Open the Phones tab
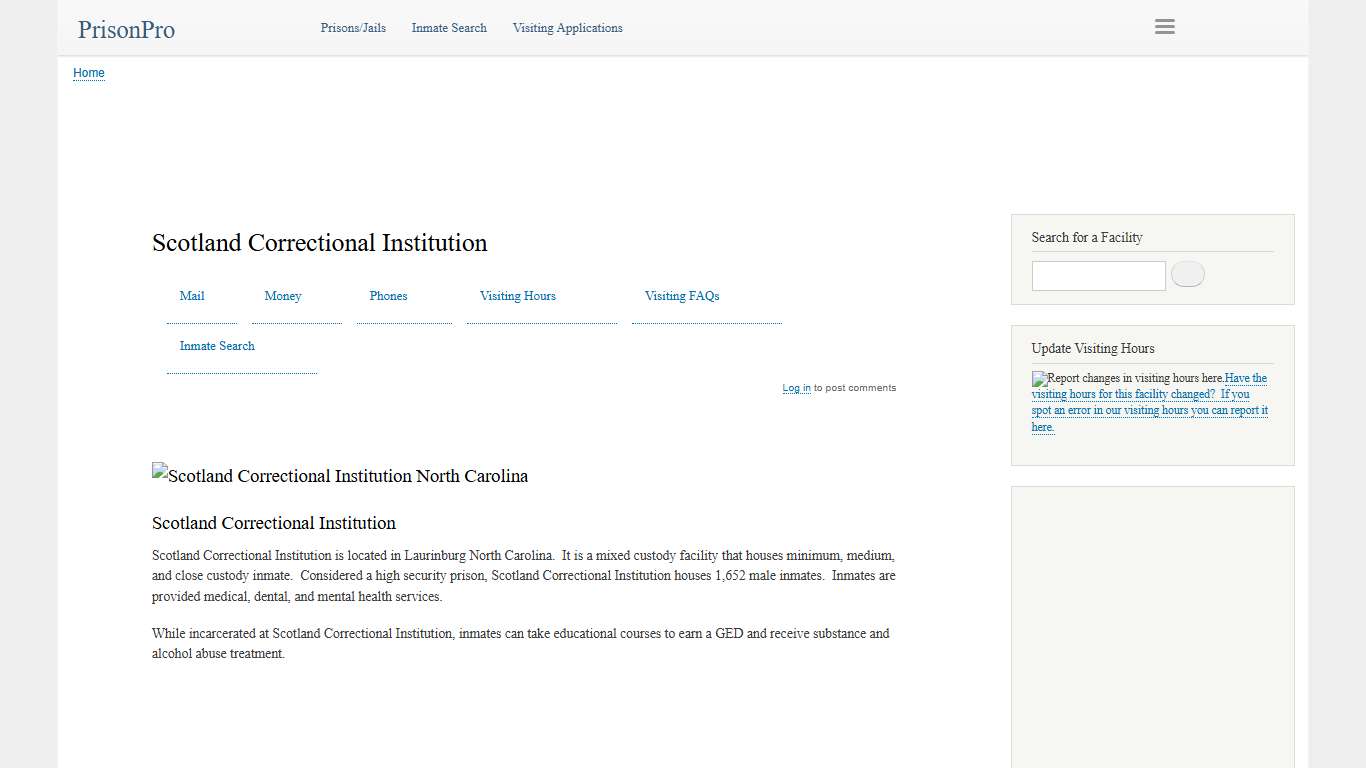Viewport: 1366px width, 768px height. coord(388,296)
